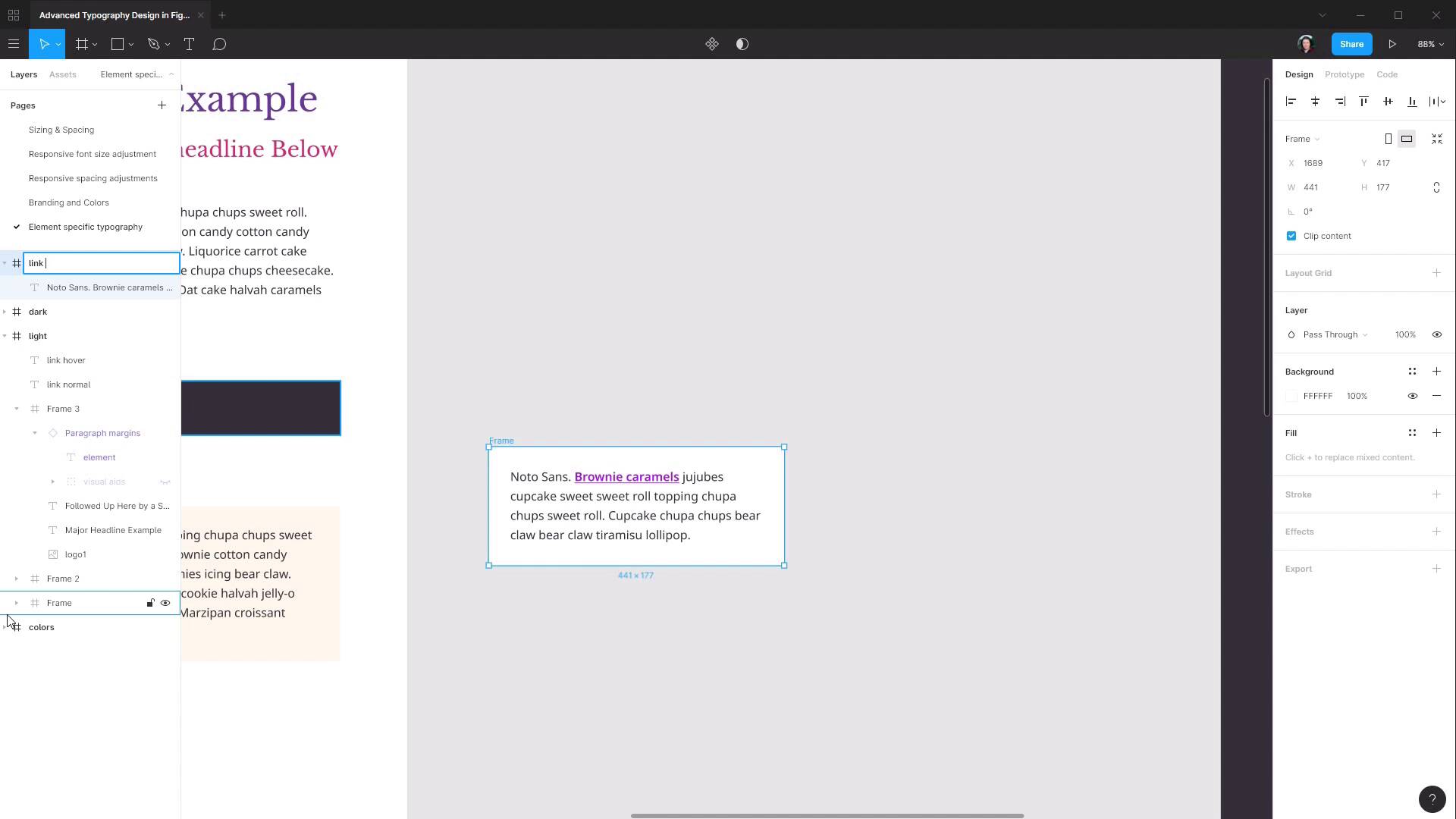Switch to the Assets panel
Viewport: 1456px width, 819px height.
pyautogui.click(x=63, y=74)
